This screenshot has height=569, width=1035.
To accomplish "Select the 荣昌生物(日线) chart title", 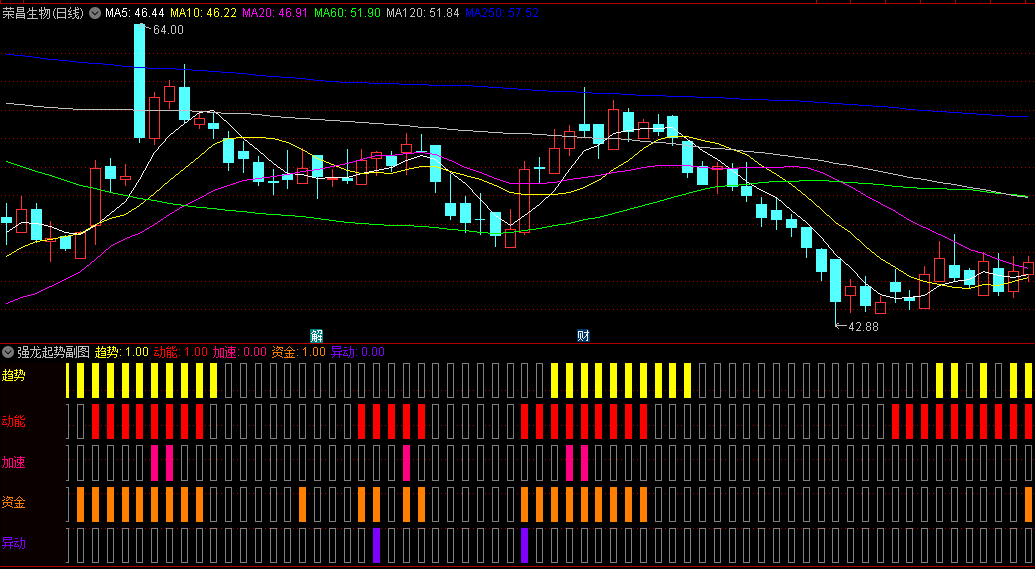I will coord(43,13).
